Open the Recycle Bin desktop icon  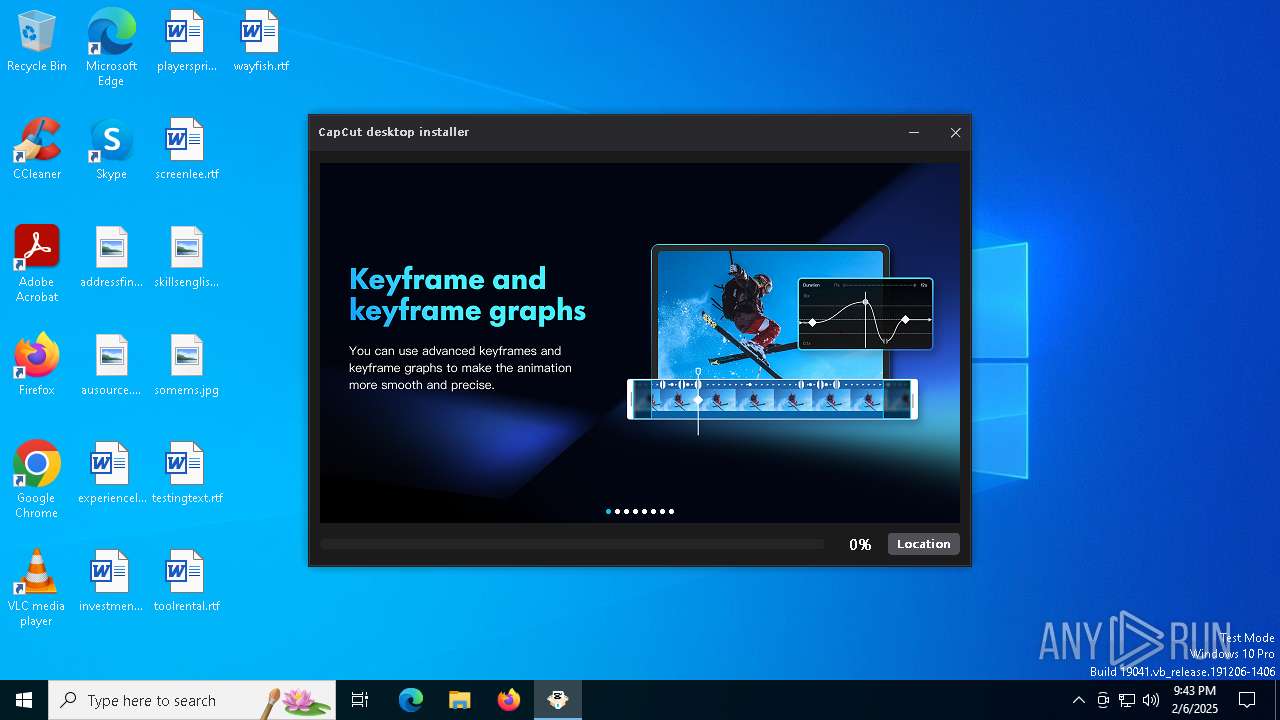(37, 41)
